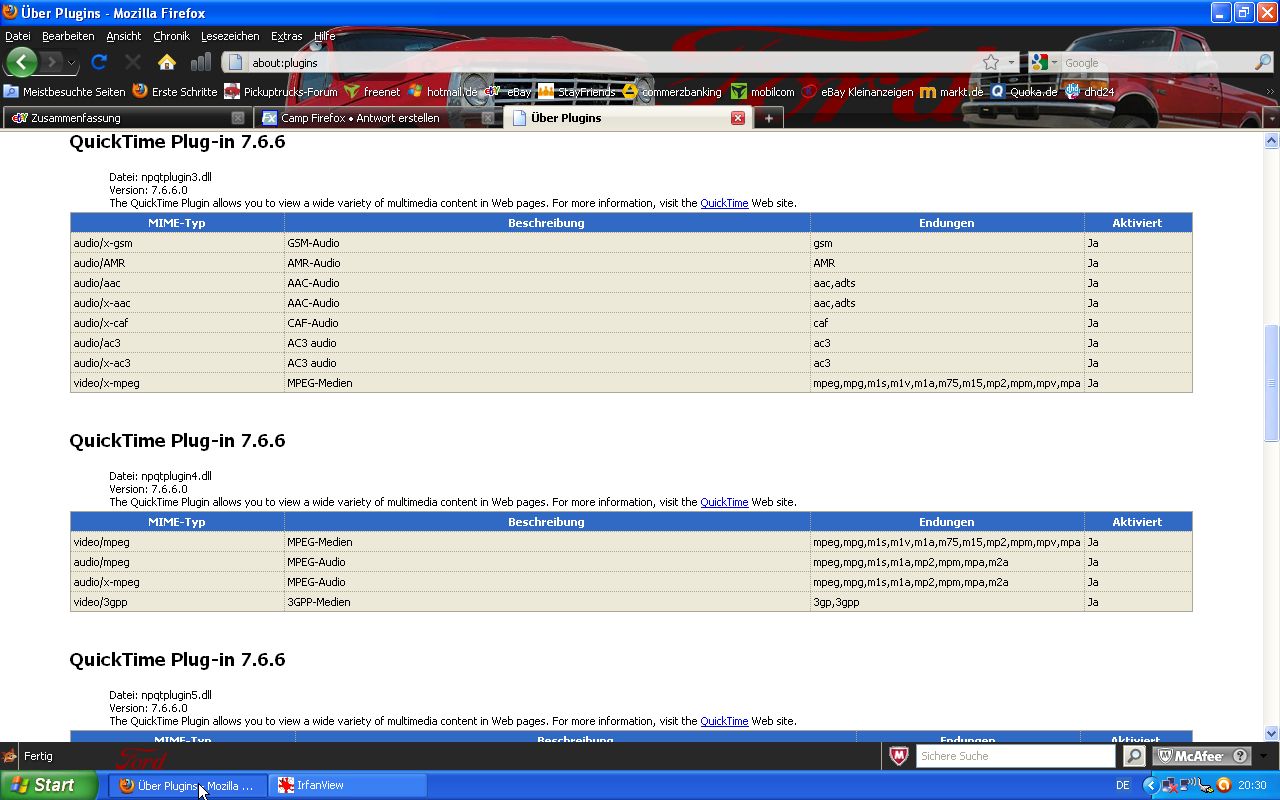1280x800 pixels.
Task: Open the commerzbanking bookmark
Action: [672, 91]
